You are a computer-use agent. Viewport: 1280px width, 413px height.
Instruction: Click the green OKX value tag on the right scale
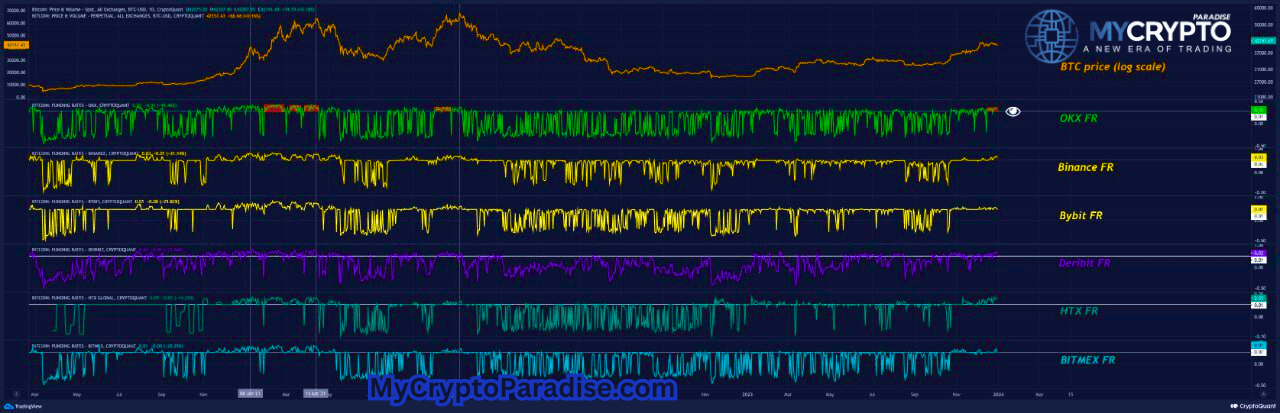click(1258, 110)
